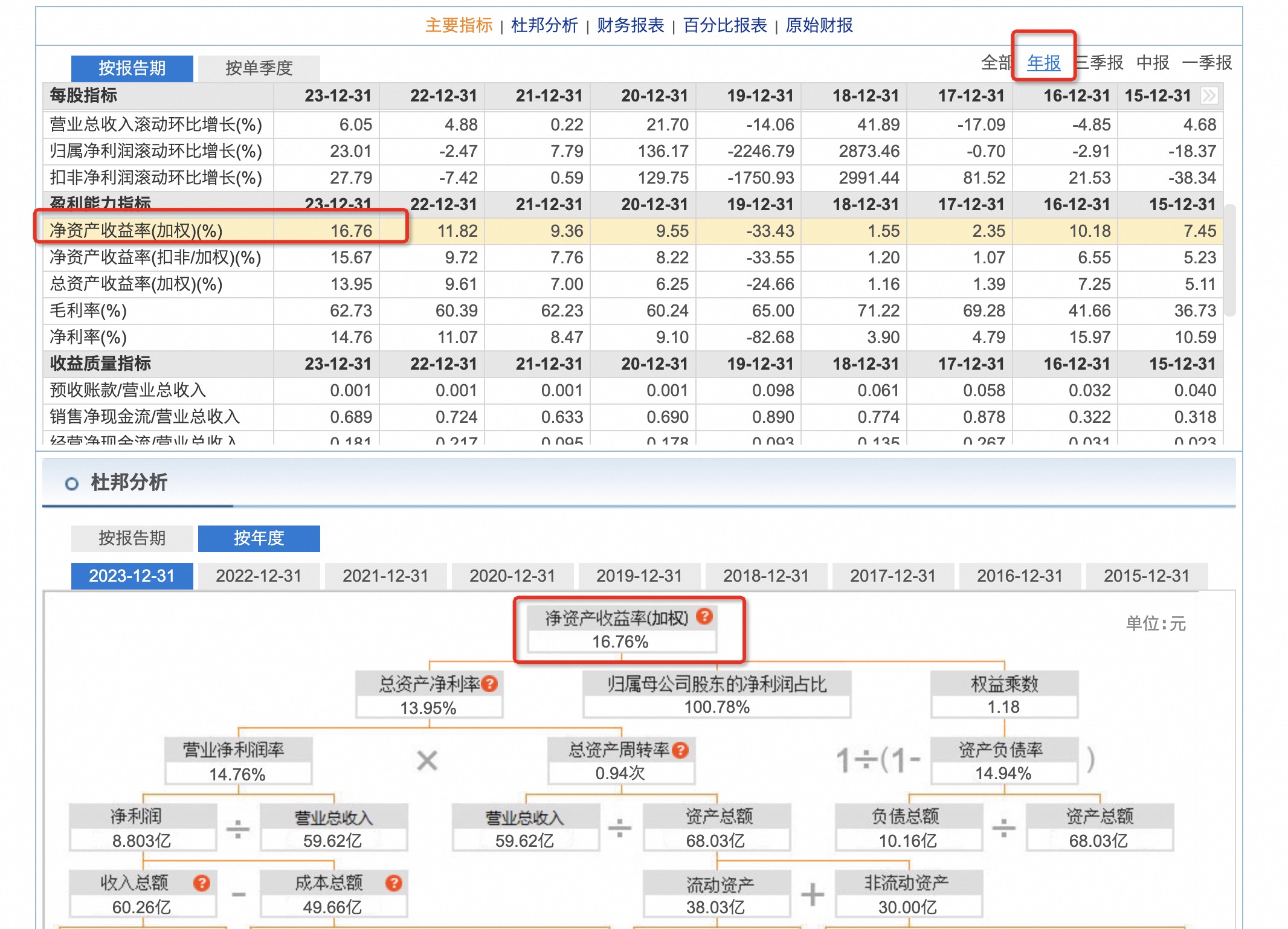Click the 非流动资产 box showing 30.00亿
Image resolution: width=1288 pixels, height=929 pixels.
point(908,894)
